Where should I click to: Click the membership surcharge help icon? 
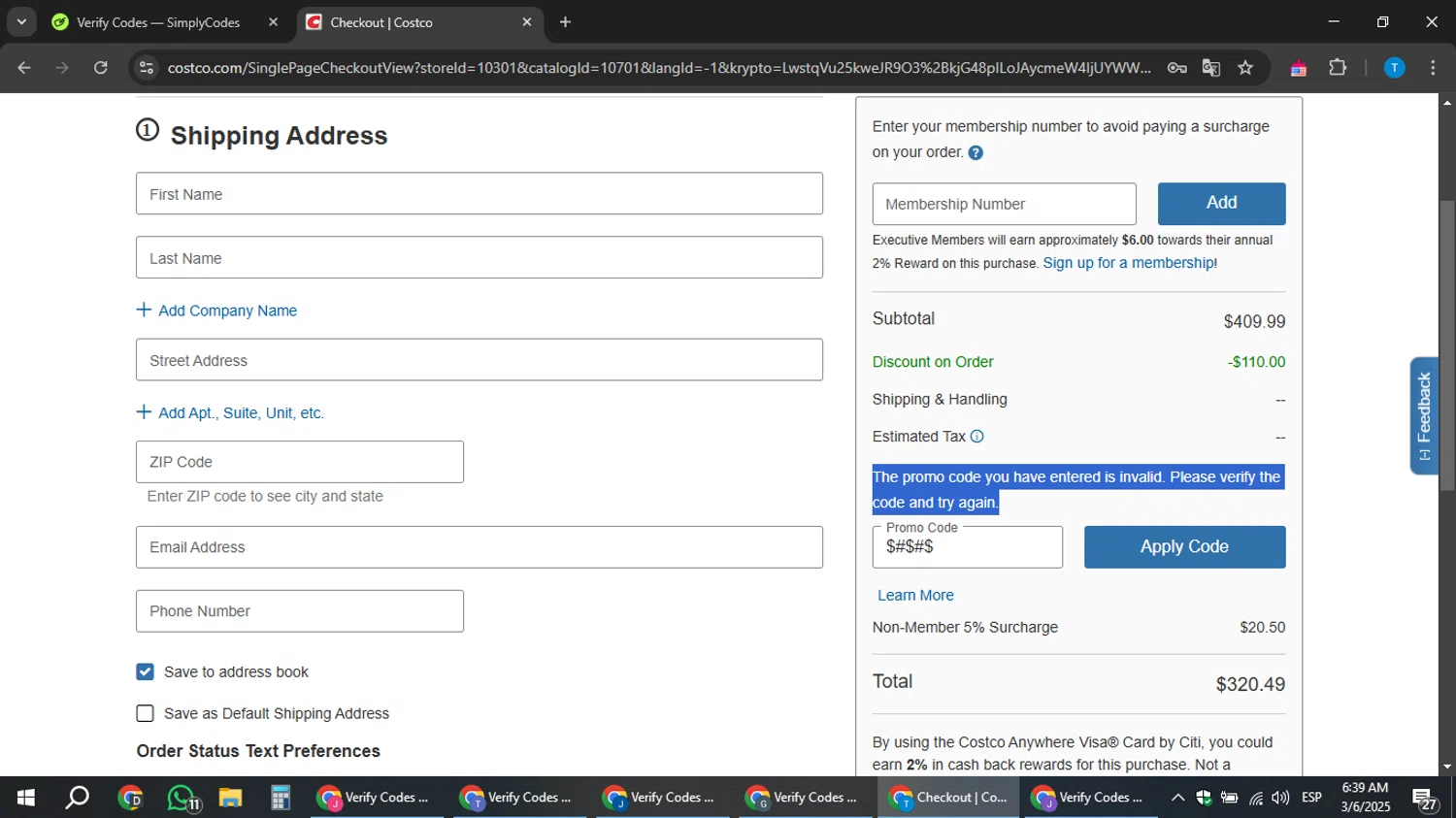[x=976, y=152]
